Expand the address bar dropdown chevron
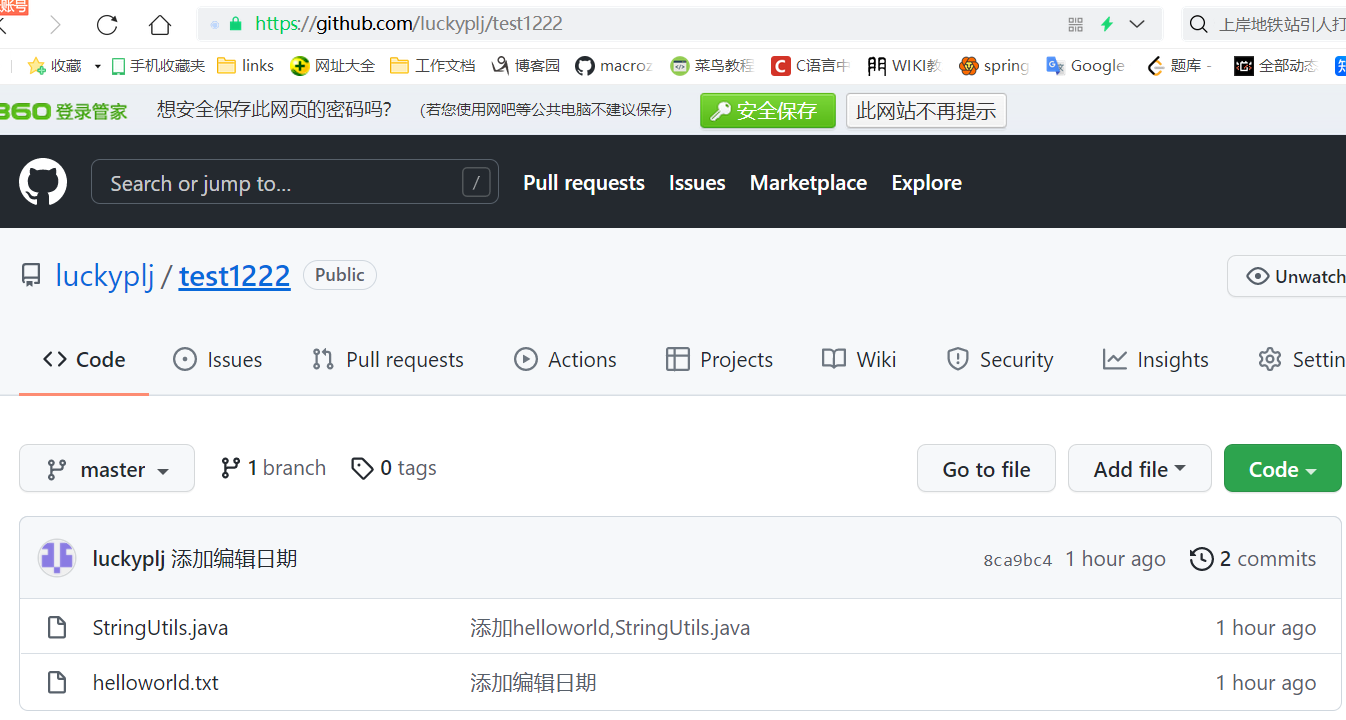 pos(1137,24)
